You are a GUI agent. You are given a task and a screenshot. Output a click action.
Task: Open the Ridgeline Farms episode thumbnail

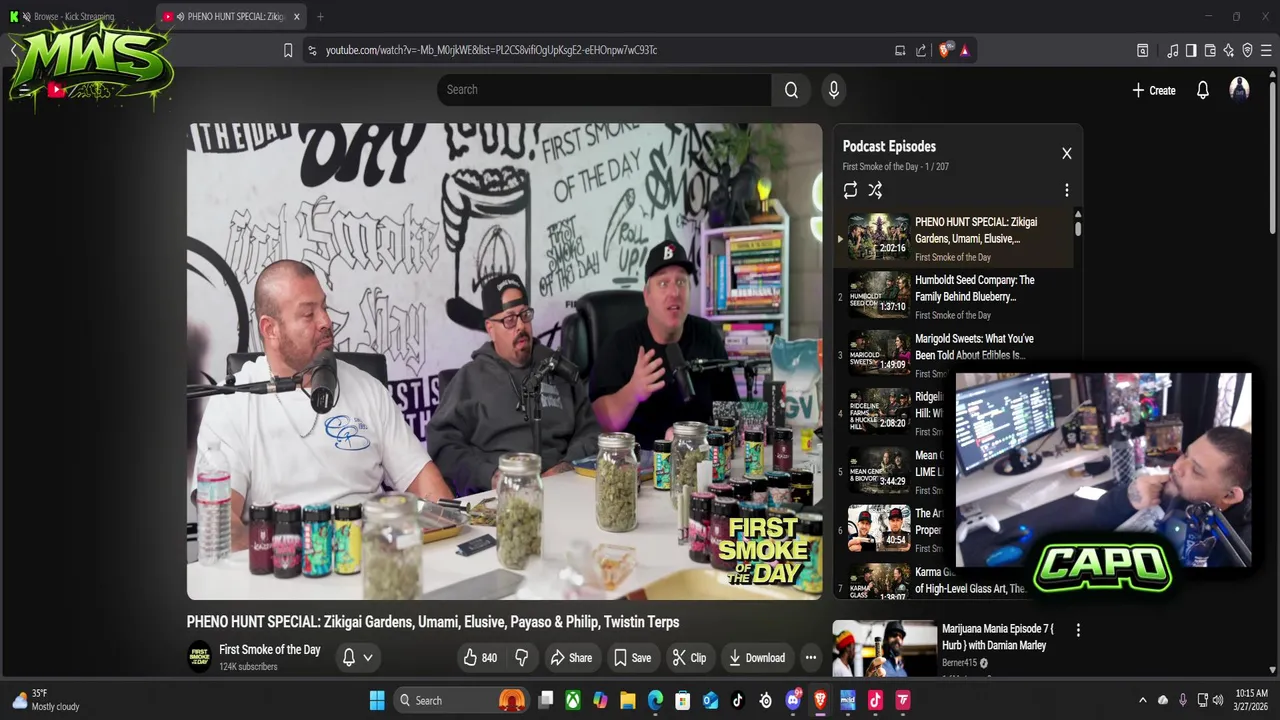coord(879,412)
